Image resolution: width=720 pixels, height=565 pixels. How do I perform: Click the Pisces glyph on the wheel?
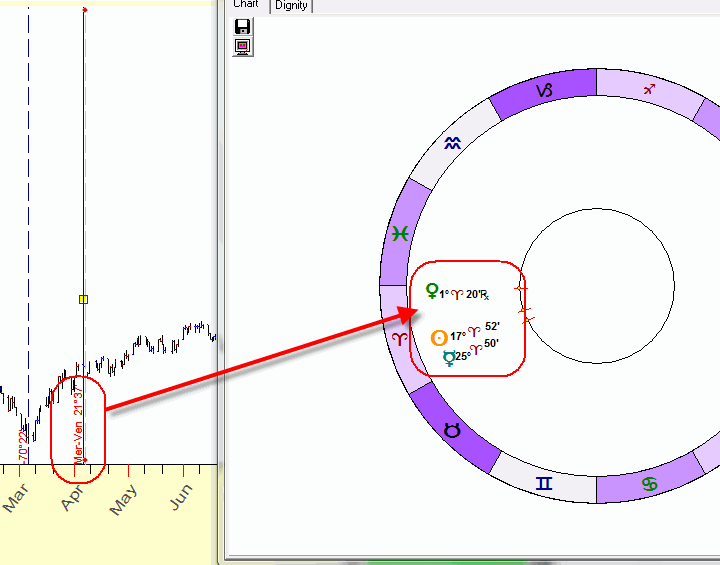(x=400, y=233)
